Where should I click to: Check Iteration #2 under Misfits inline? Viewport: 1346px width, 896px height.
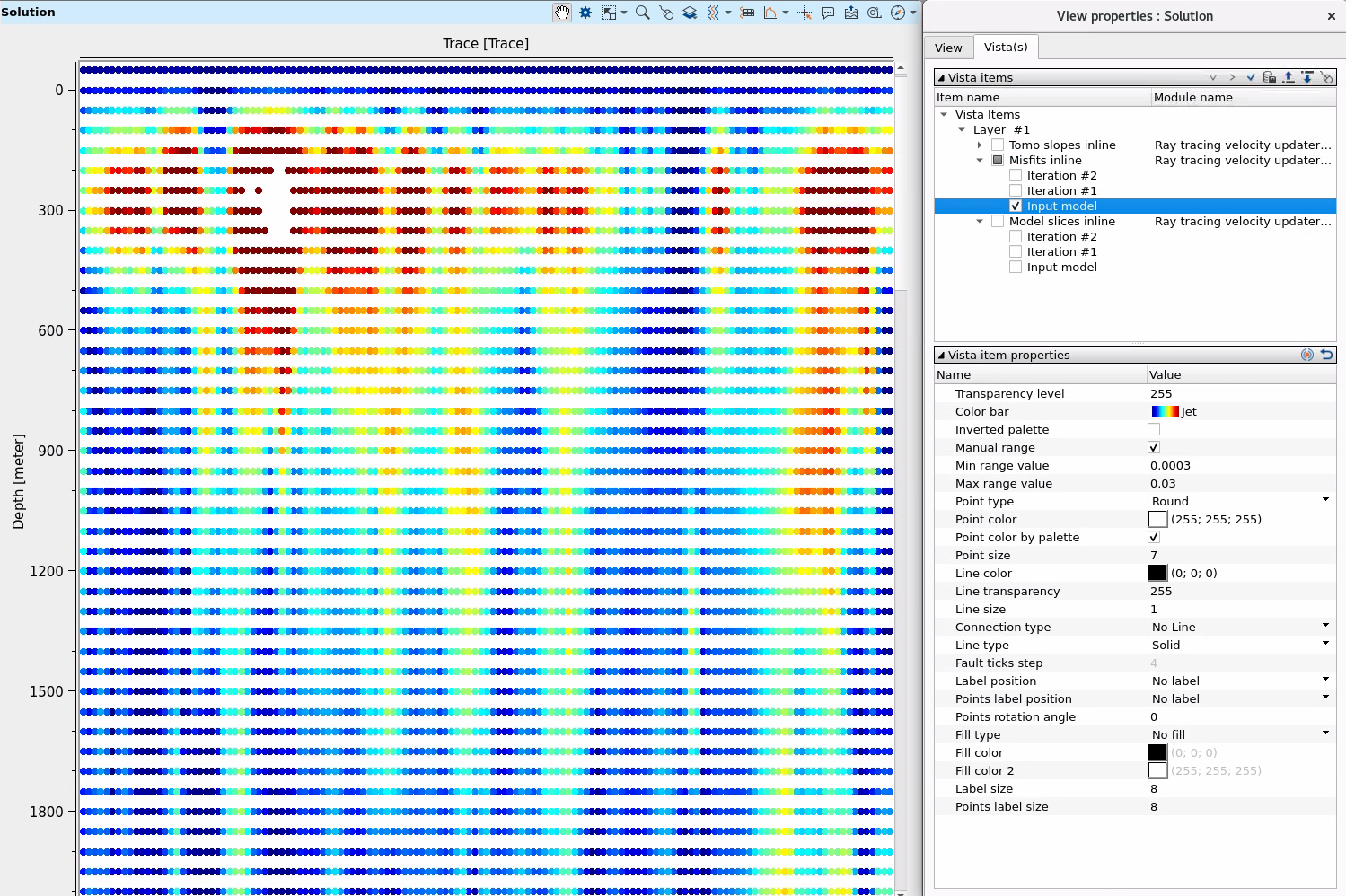[x=1016, y=175]
